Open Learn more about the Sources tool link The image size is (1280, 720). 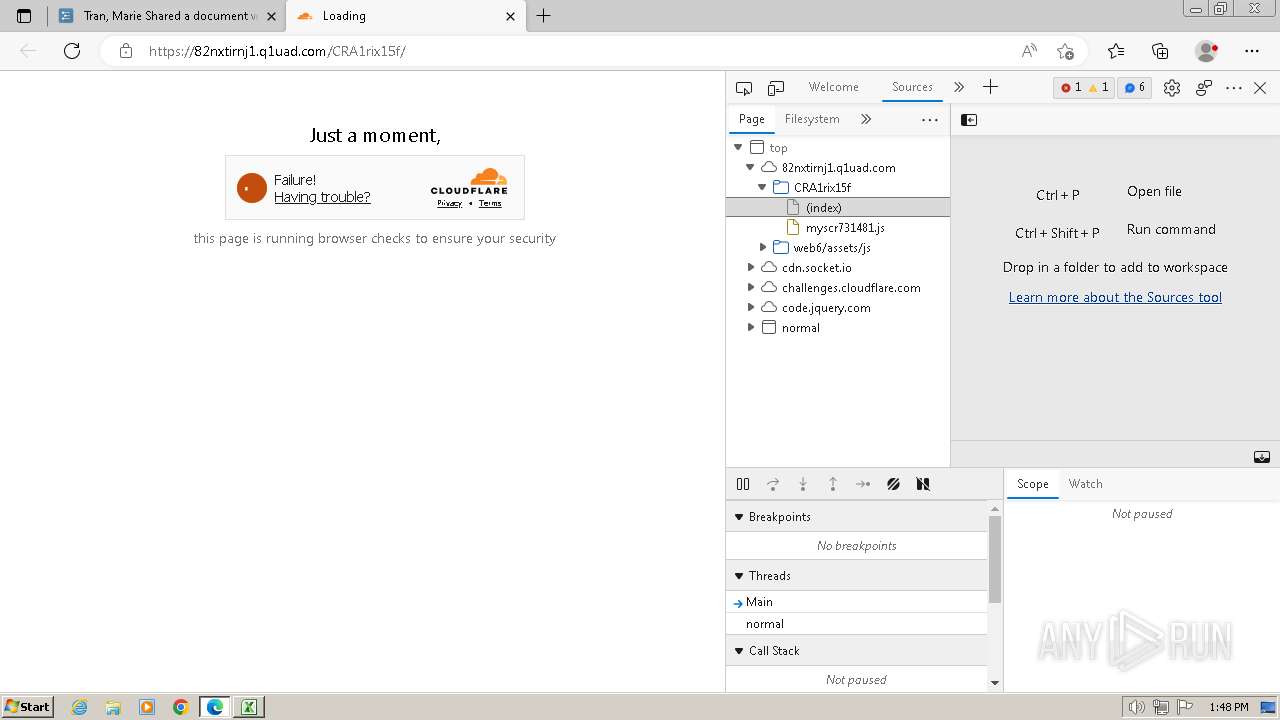(1115, 297)
